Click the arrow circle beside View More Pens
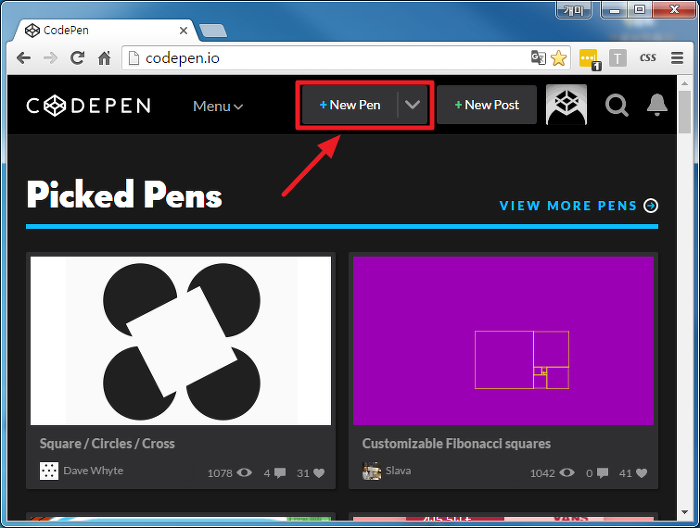This screenshot has width=700, height=528. [651, 205]
